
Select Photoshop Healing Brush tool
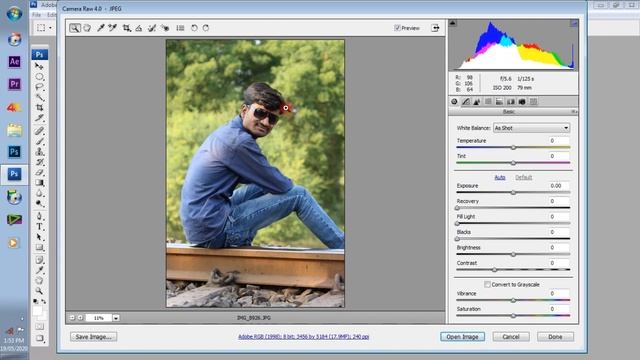[39, 131]
